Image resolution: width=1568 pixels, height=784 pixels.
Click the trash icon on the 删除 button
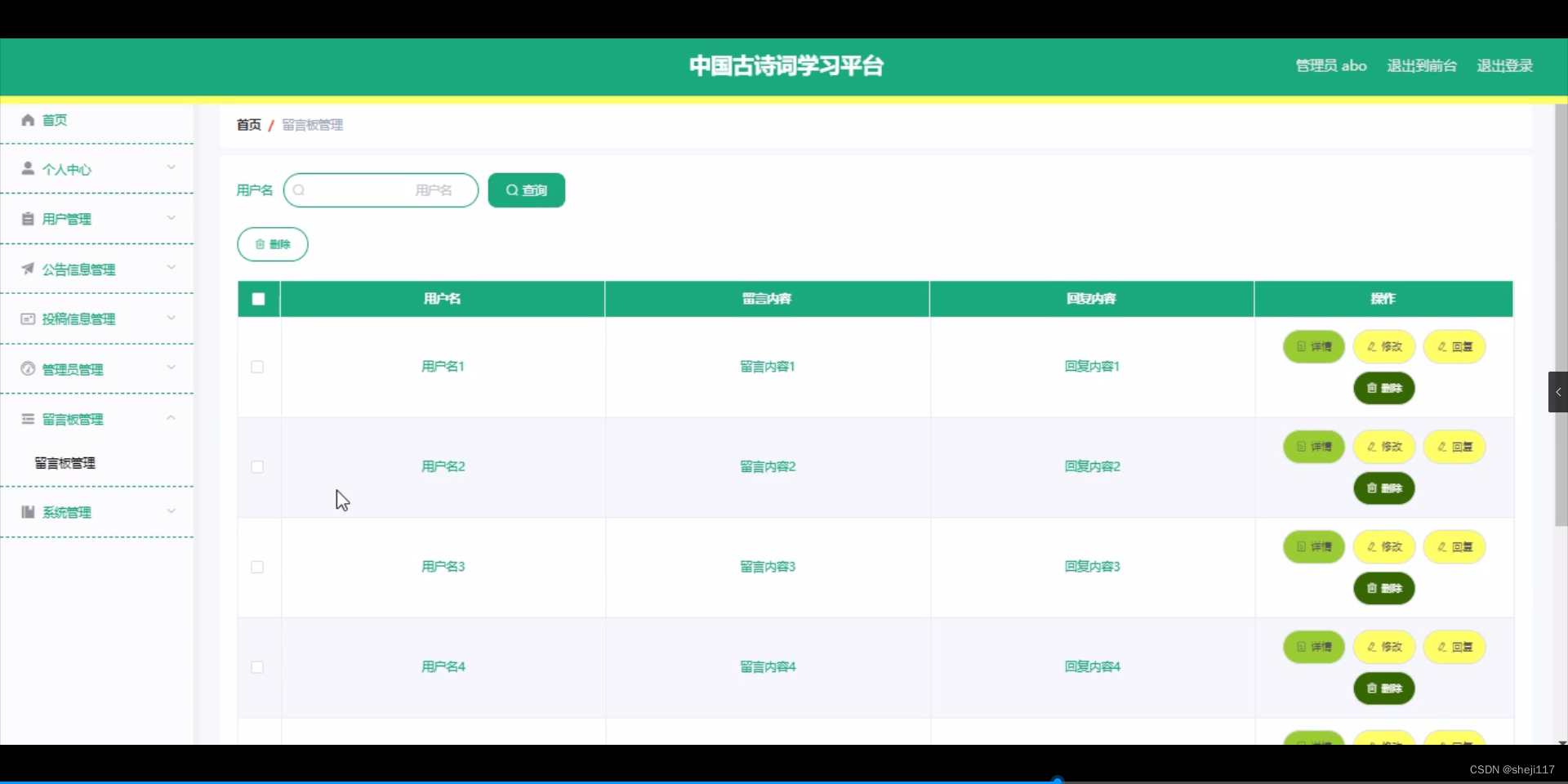[260, 243]
